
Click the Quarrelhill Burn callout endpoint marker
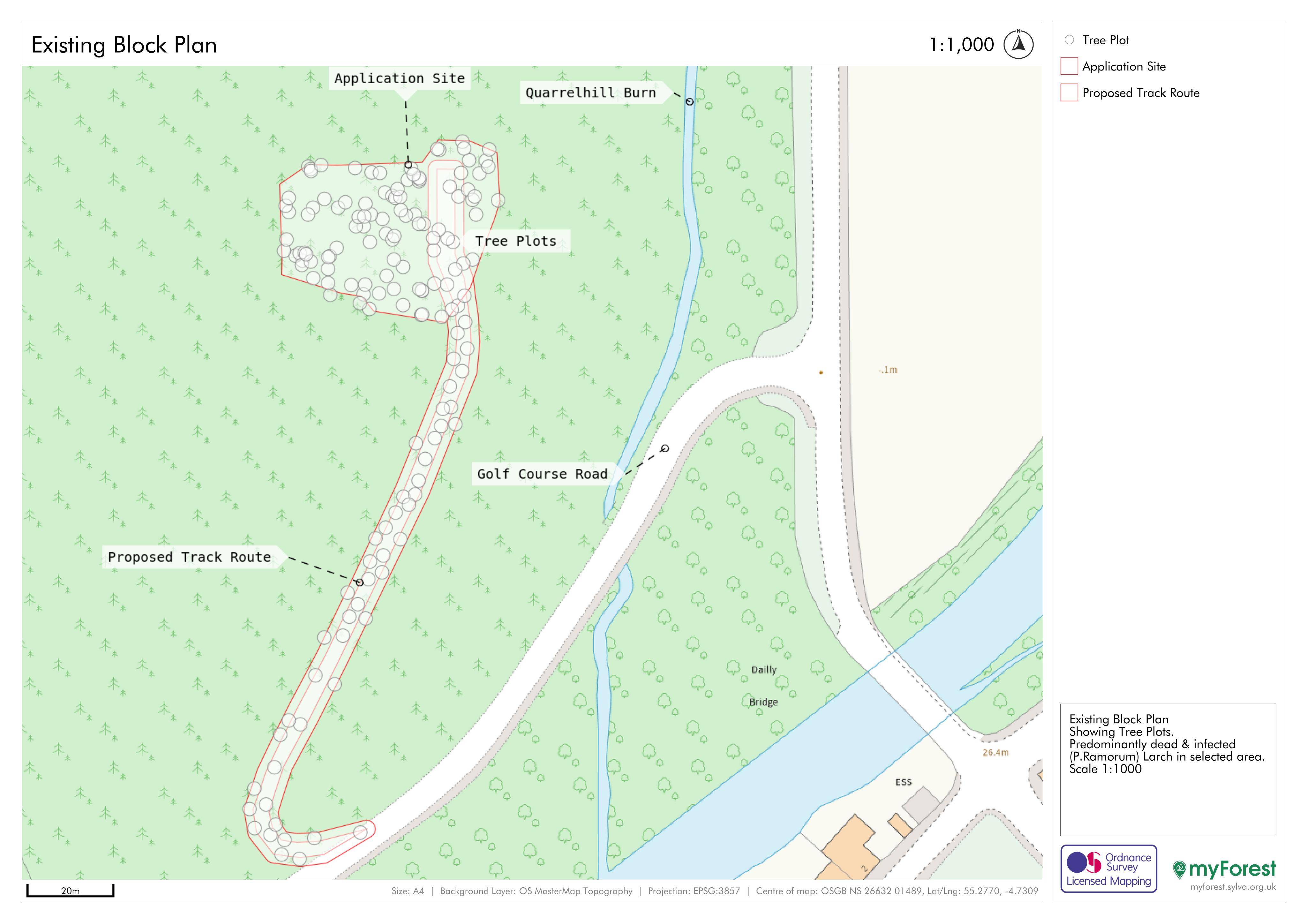689,102
